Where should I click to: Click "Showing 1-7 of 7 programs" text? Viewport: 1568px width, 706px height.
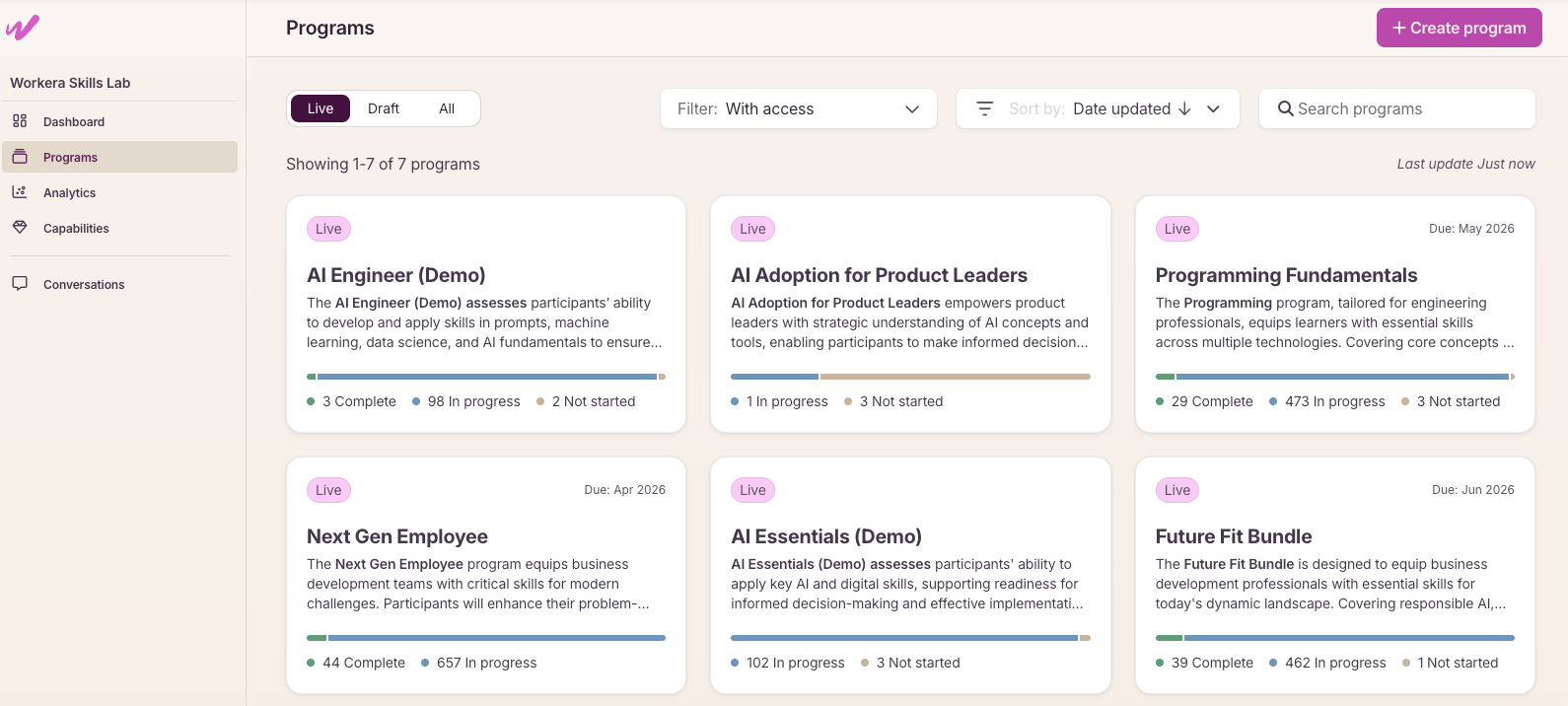click(383, 164)
